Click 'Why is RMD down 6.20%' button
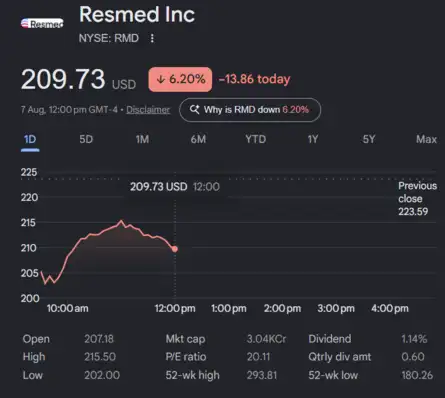The width and height of the screenshot is (445, 398). pos(250,110)
